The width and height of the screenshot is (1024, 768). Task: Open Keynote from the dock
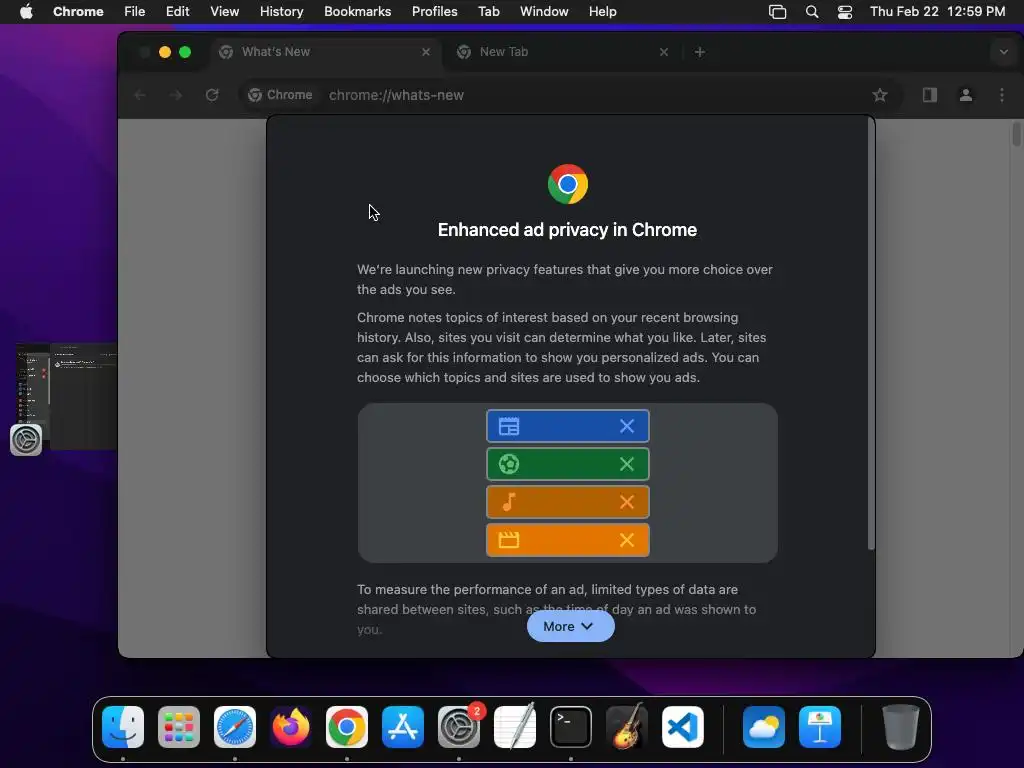(x=820, y=727)
